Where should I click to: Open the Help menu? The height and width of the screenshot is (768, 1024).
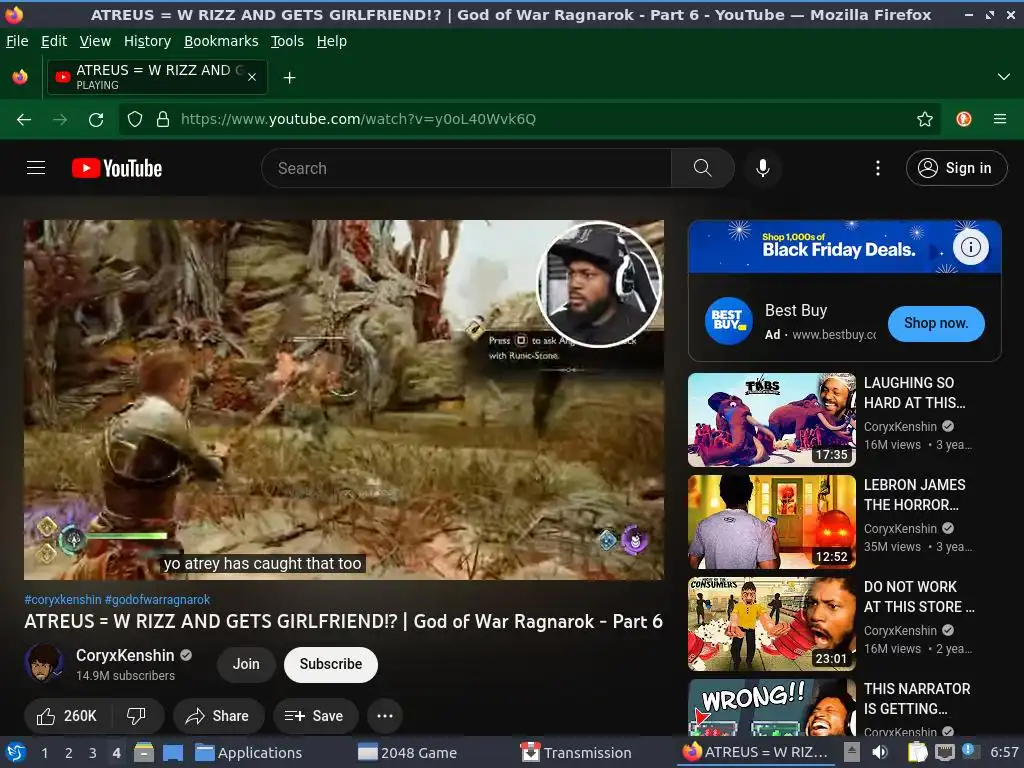(x=332, y=41)
